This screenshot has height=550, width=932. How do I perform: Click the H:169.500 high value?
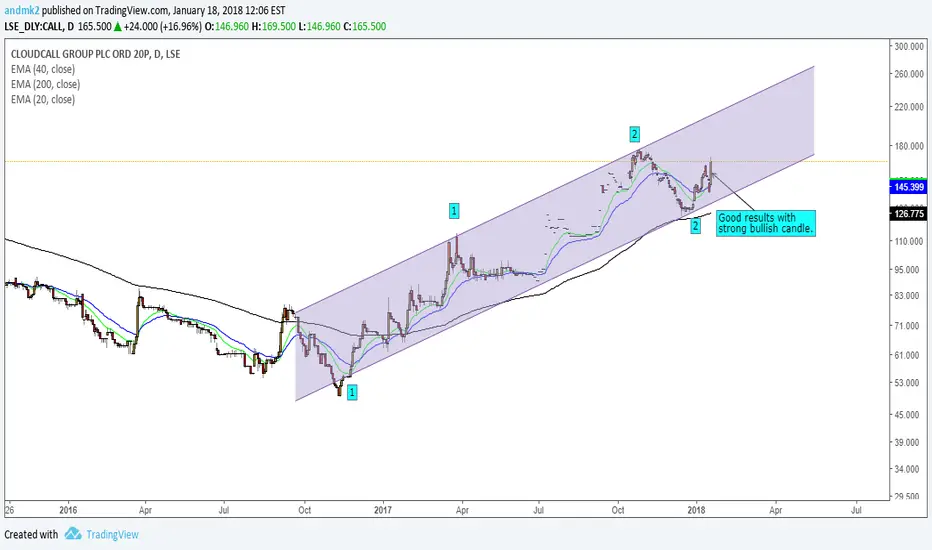(x=273, y=26)
